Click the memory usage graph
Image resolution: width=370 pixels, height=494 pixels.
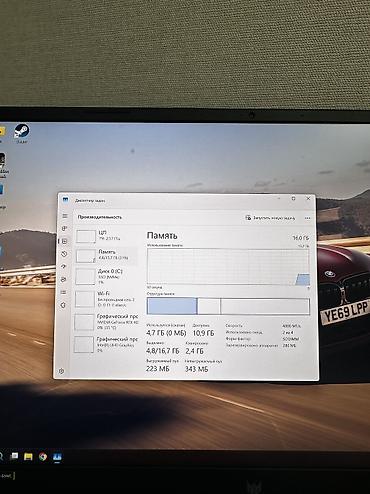228,267
